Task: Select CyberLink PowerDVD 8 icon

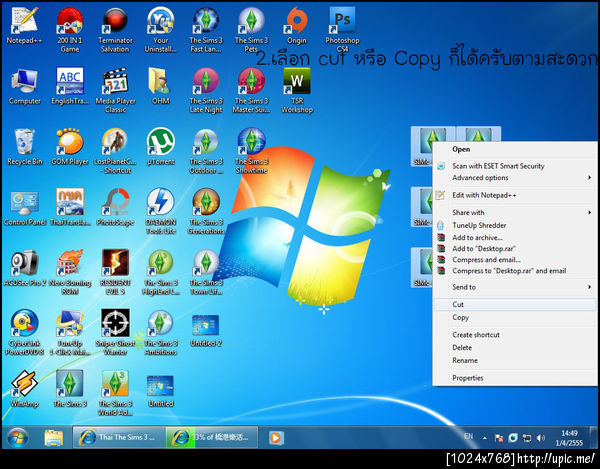Action: tap(24, 333)
